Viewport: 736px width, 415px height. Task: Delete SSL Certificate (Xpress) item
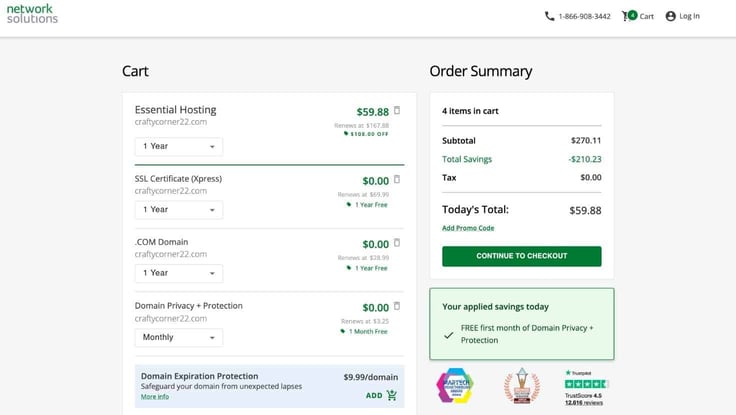pos(397,179)
